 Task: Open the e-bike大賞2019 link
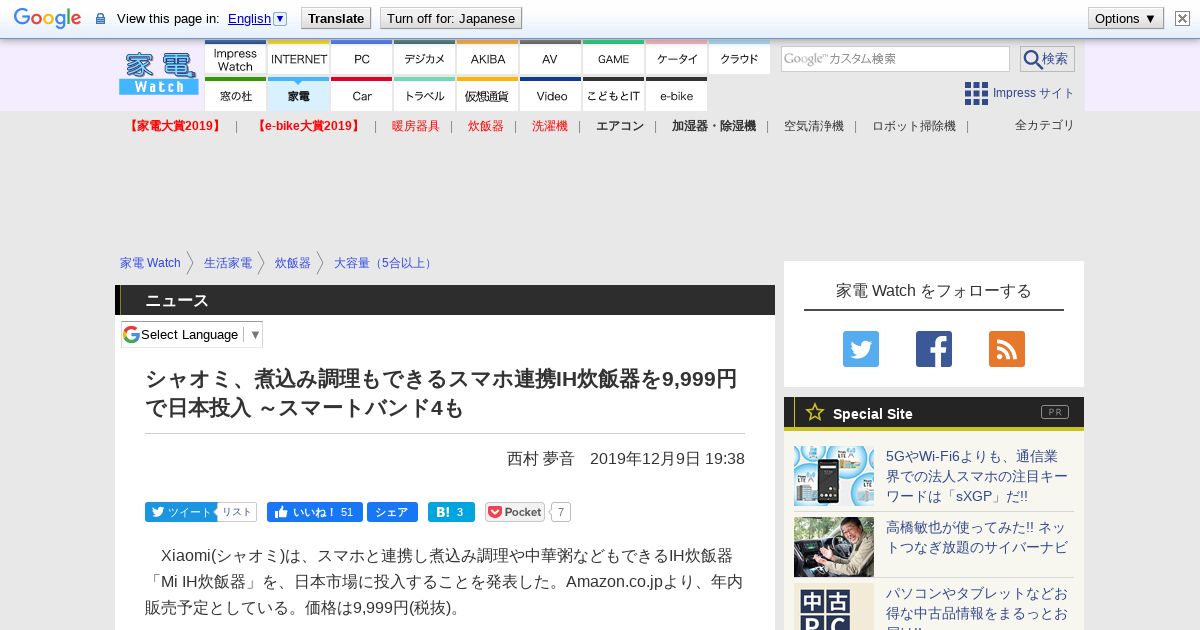(x=308, y=126)
